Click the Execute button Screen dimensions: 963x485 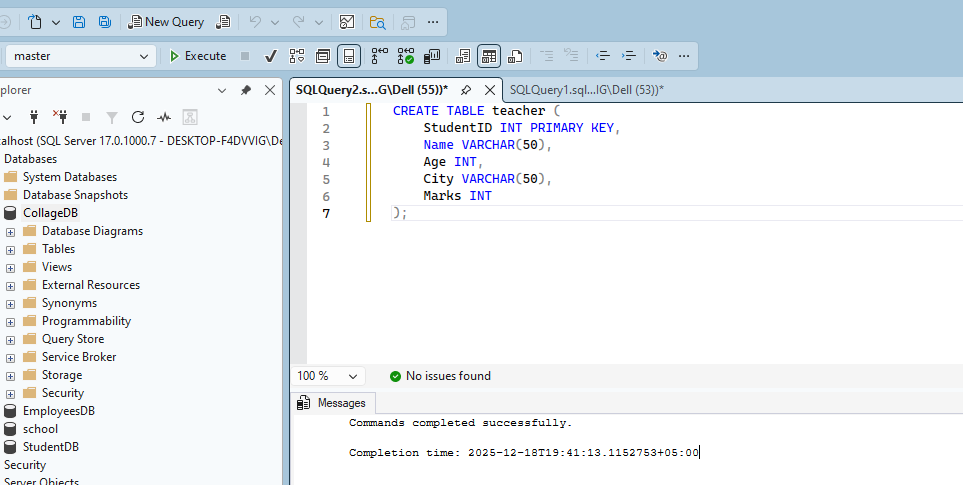click(197, 56)
